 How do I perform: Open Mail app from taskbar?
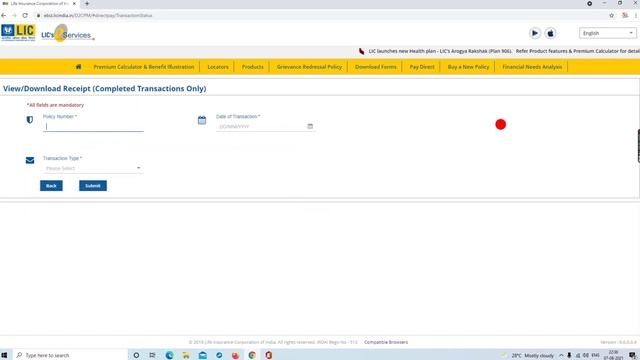(202, 355)
